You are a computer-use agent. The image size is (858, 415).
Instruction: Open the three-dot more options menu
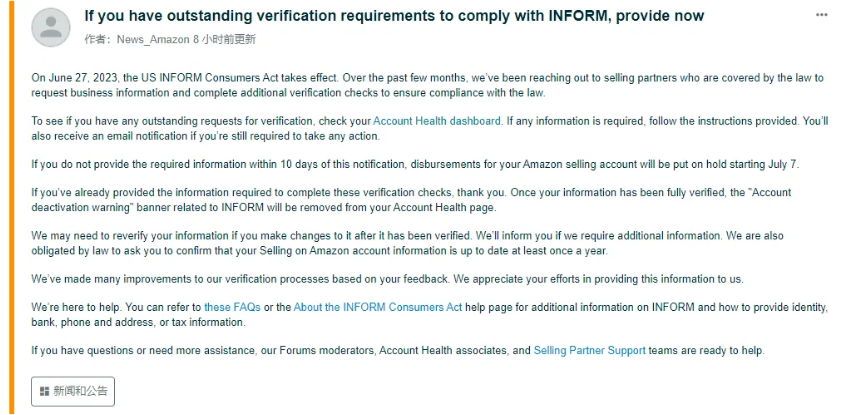click(x=821, y=15)
